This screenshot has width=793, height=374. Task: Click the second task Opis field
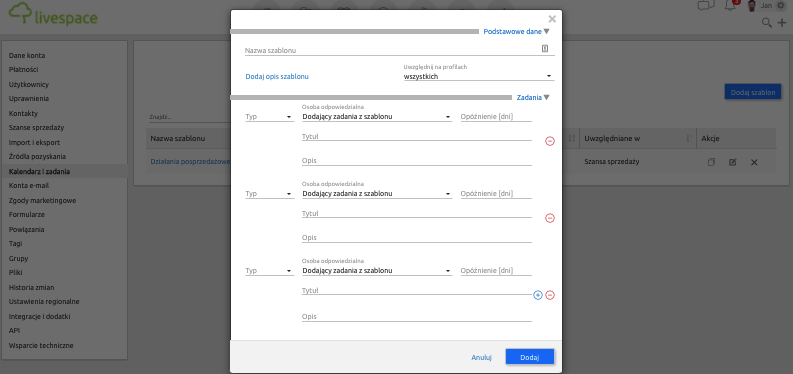click(x=417, y=238)
